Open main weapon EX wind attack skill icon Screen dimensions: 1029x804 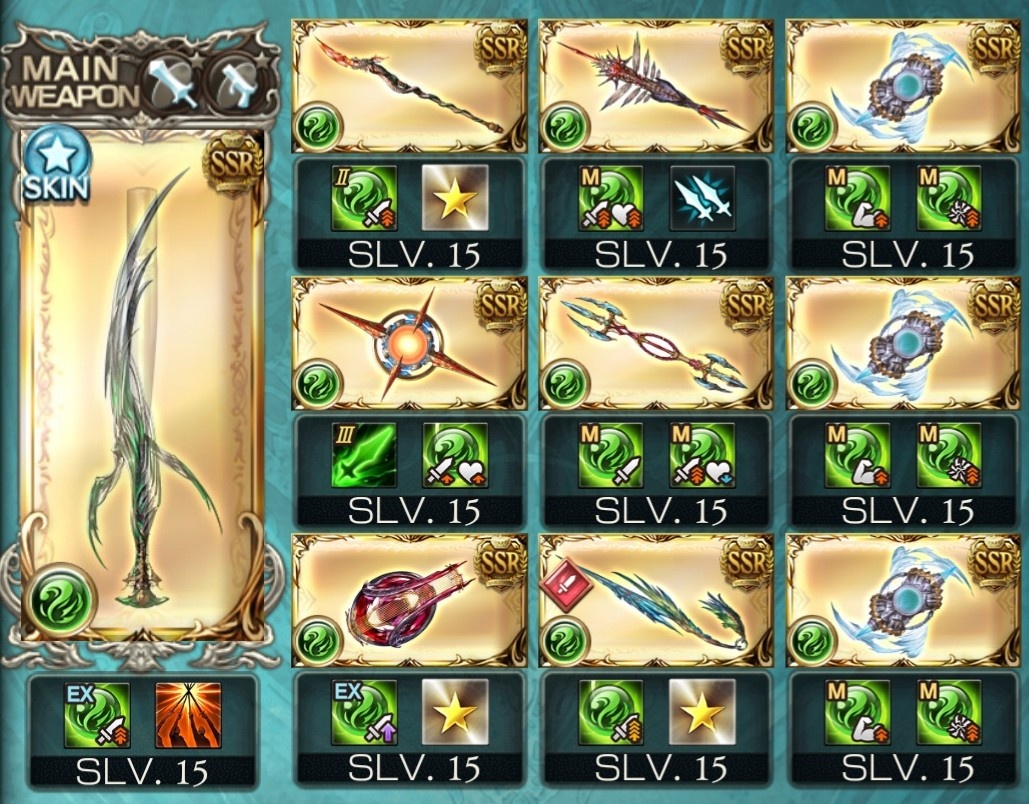96,714
